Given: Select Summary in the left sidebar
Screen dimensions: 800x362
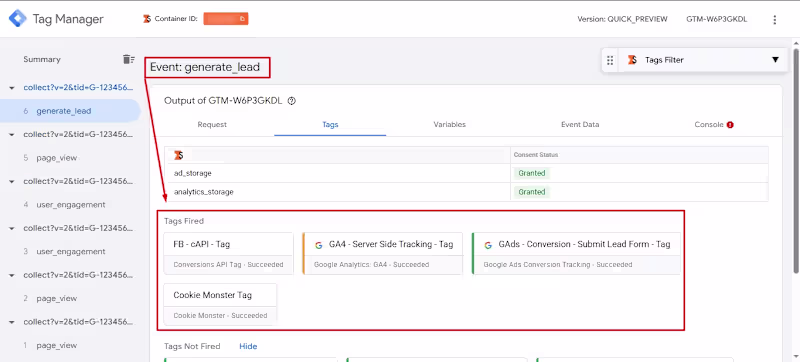Looking at the screenshot, I should click(x=42, y=59).
